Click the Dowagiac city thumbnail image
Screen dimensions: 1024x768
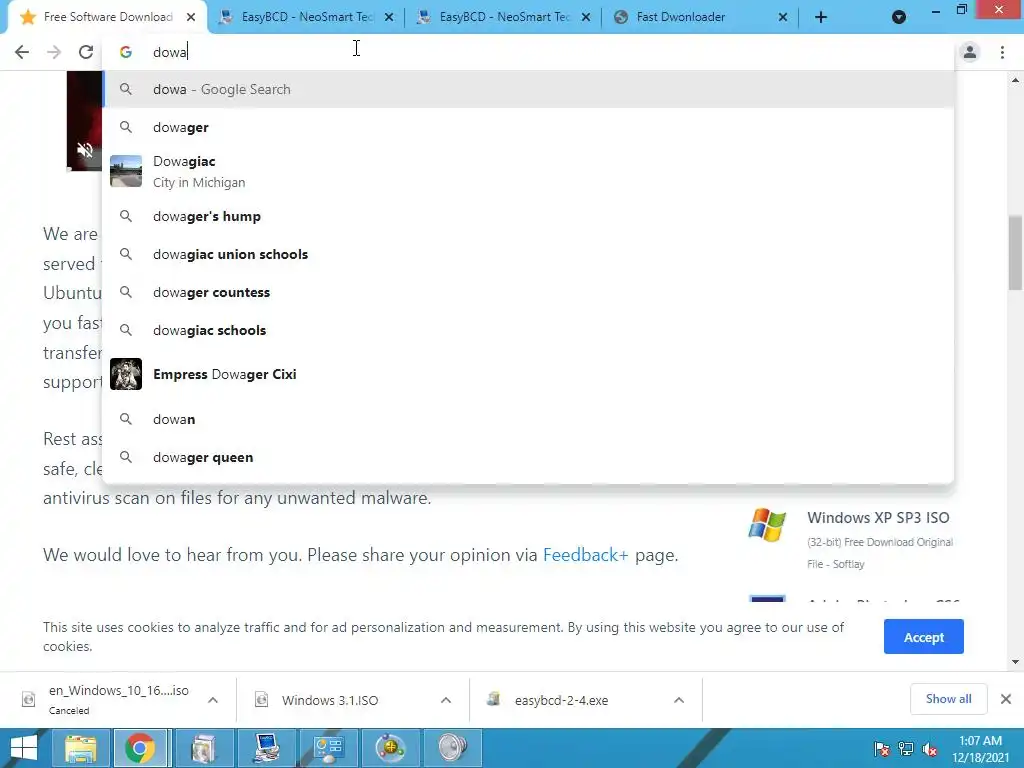(126, 171)
